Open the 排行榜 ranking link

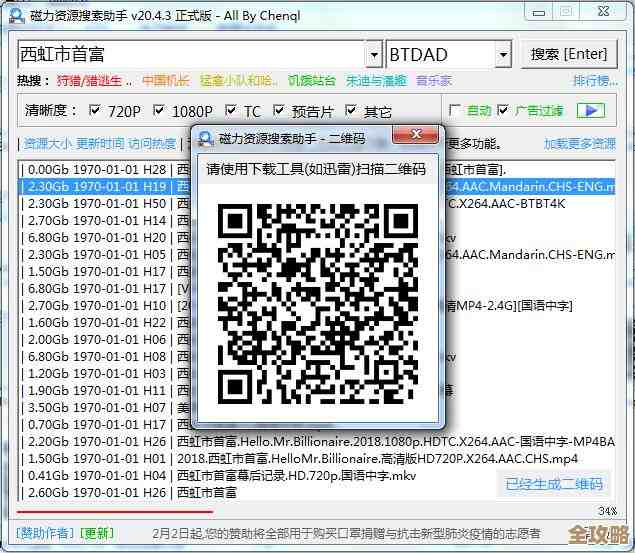(x=594, y=81)
